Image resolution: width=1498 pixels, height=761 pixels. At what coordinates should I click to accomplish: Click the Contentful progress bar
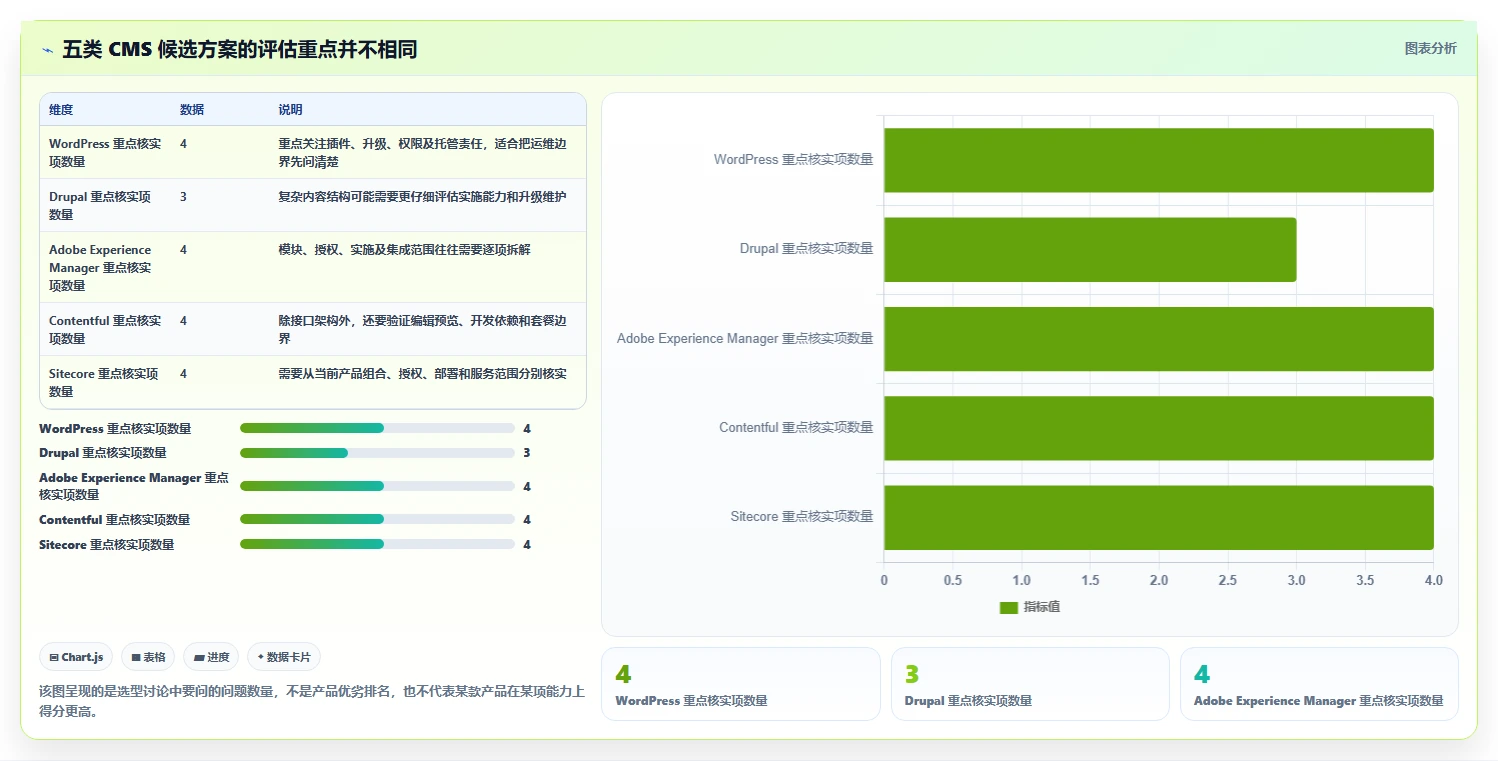[377, 519]
